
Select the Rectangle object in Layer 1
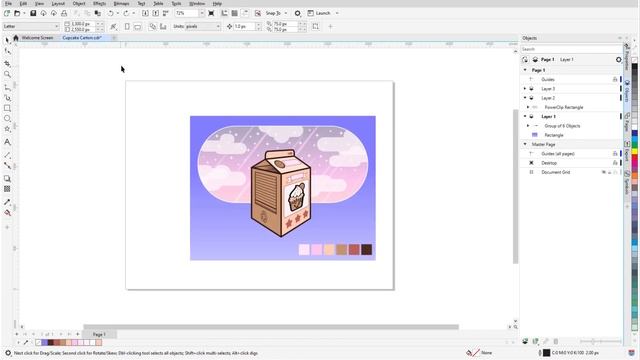click(554, 135)
